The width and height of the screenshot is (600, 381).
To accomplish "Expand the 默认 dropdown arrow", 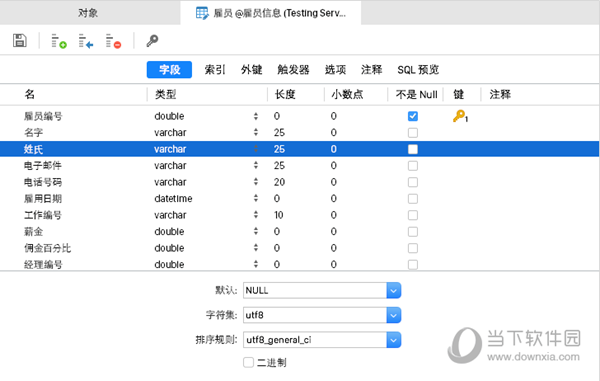I will (x=393, y=291).
